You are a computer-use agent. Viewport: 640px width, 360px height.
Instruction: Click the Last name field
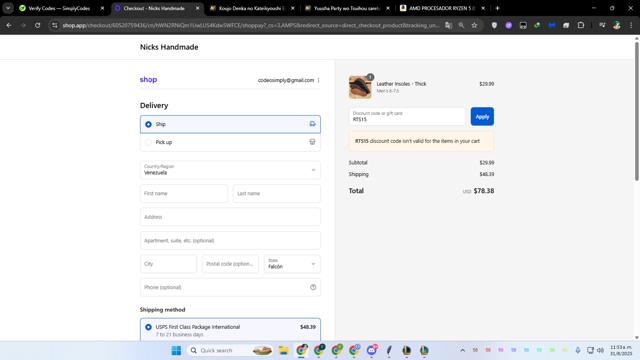click(x=277, y=193)
